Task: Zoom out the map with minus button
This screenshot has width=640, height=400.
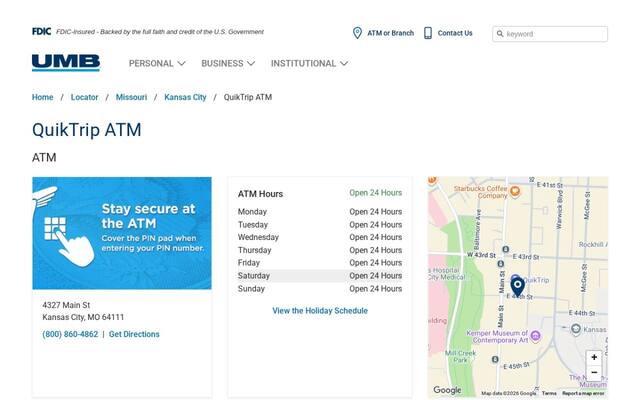Action: point(594,372)
